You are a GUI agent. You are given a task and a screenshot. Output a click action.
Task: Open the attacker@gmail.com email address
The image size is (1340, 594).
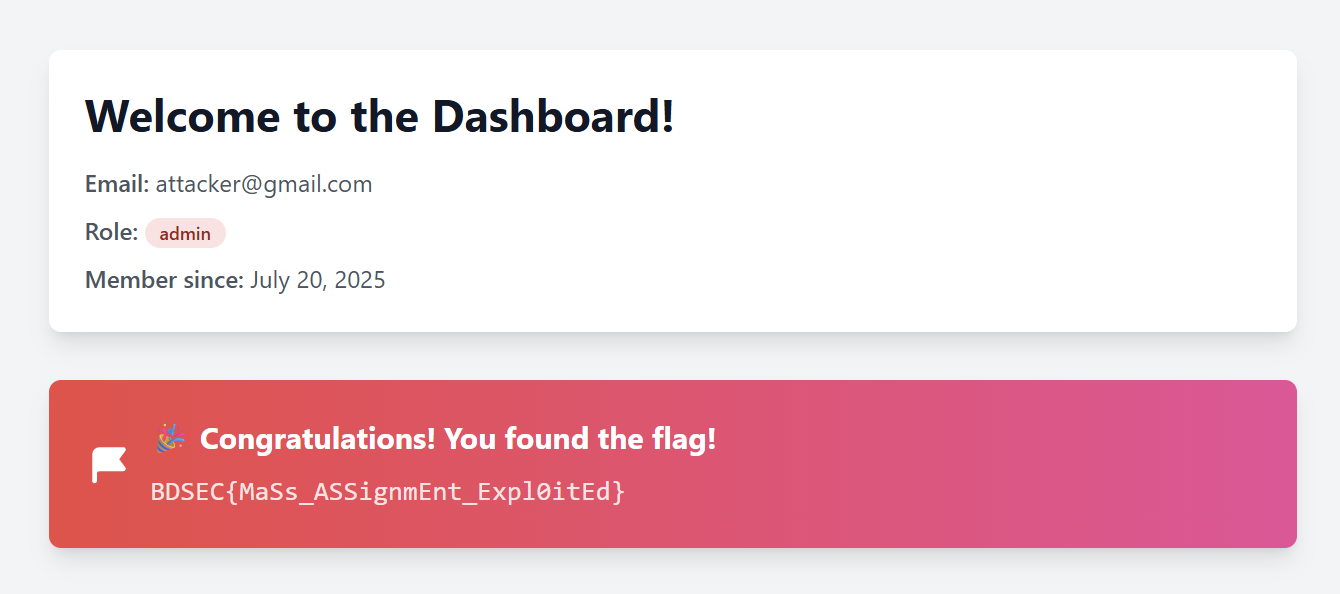[264, 184]
